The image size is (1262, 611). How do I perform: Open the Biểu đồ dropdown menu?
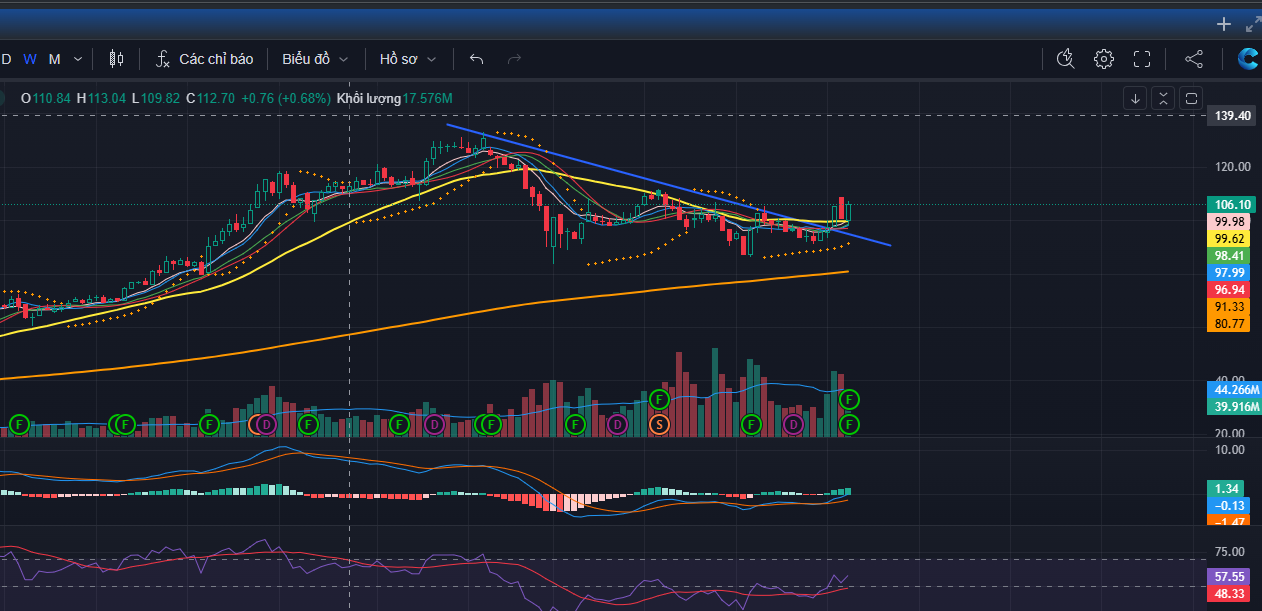315,59
